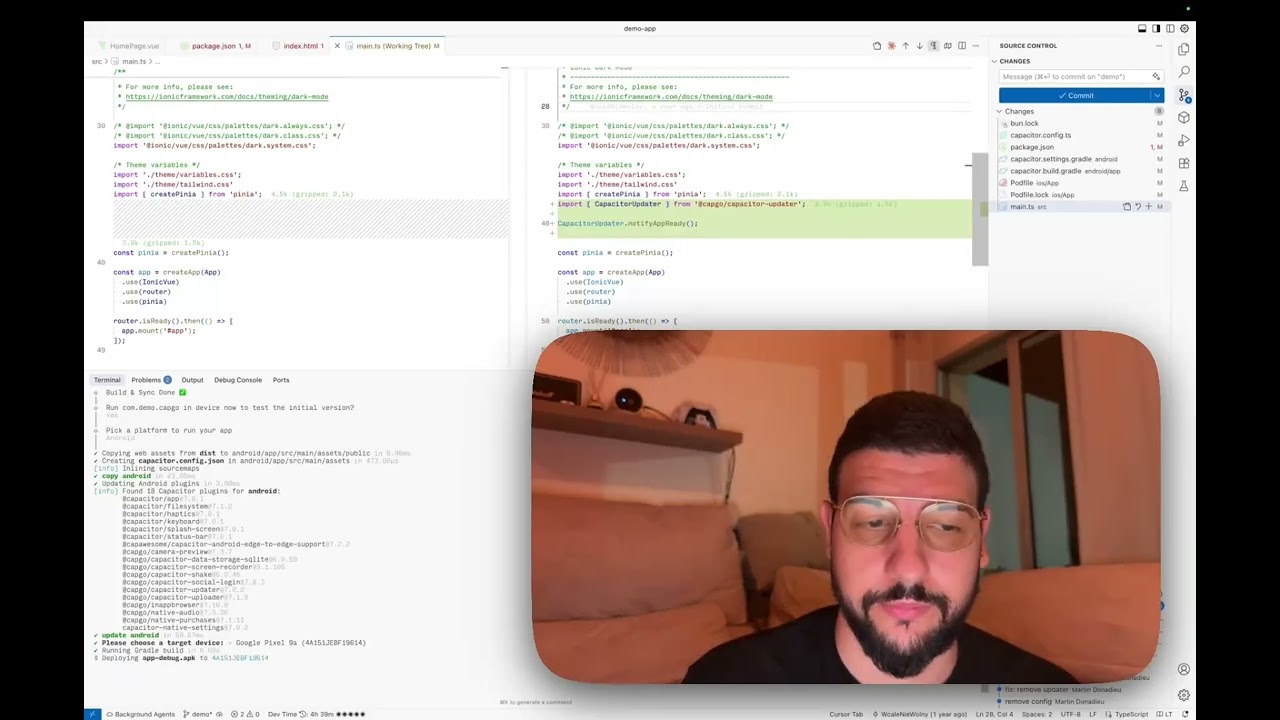Collapse the CHANGES section header
Image resolution: width=1280 pixels, height=720 pixels.
coord(1014,61)
